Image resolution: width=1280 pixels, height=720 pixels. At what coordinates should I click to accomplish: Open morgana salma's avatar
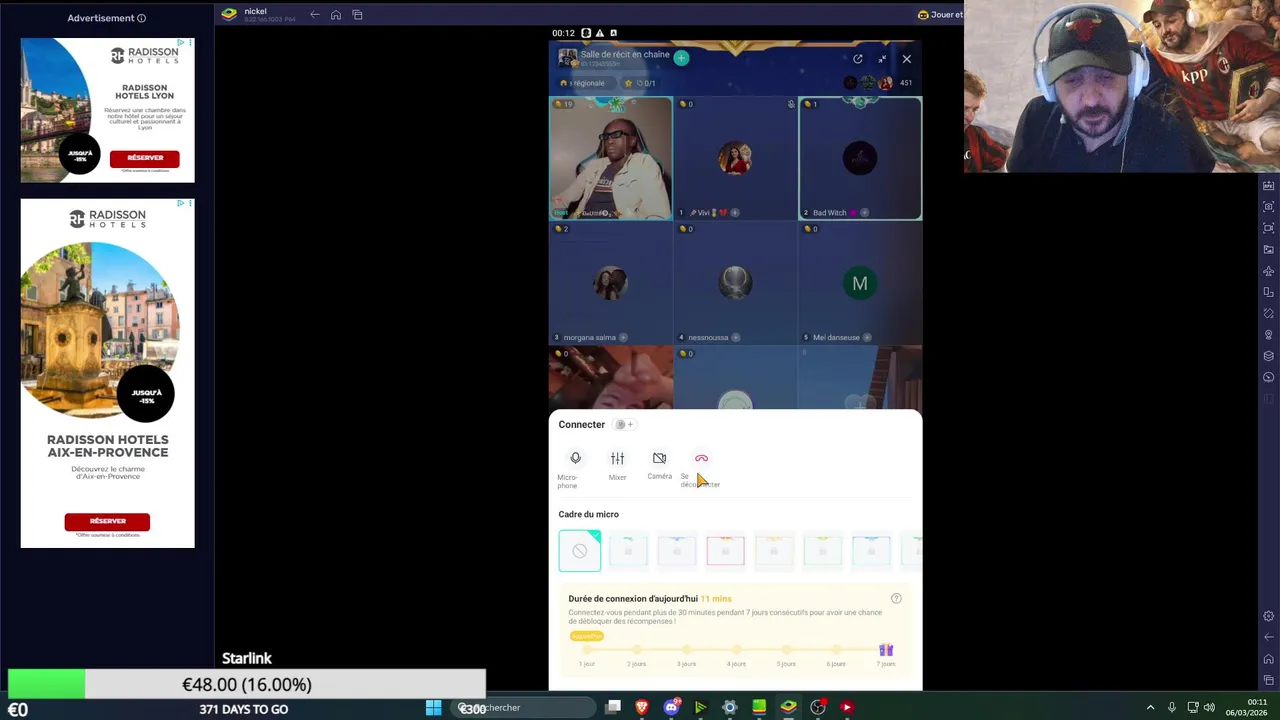click(610, 283)
